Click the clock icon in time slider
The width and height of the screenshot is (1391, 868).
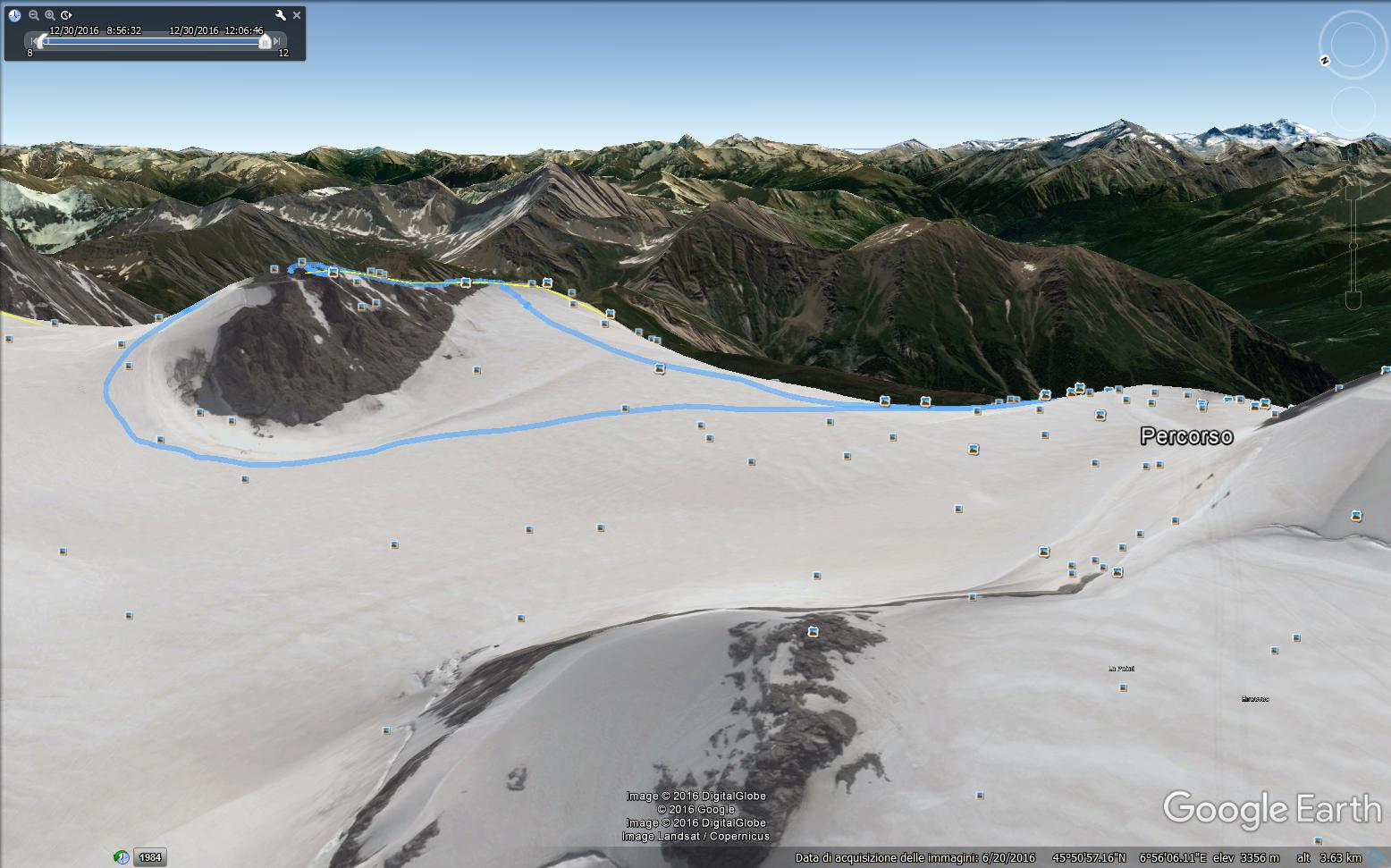click(x=14, y=15)
